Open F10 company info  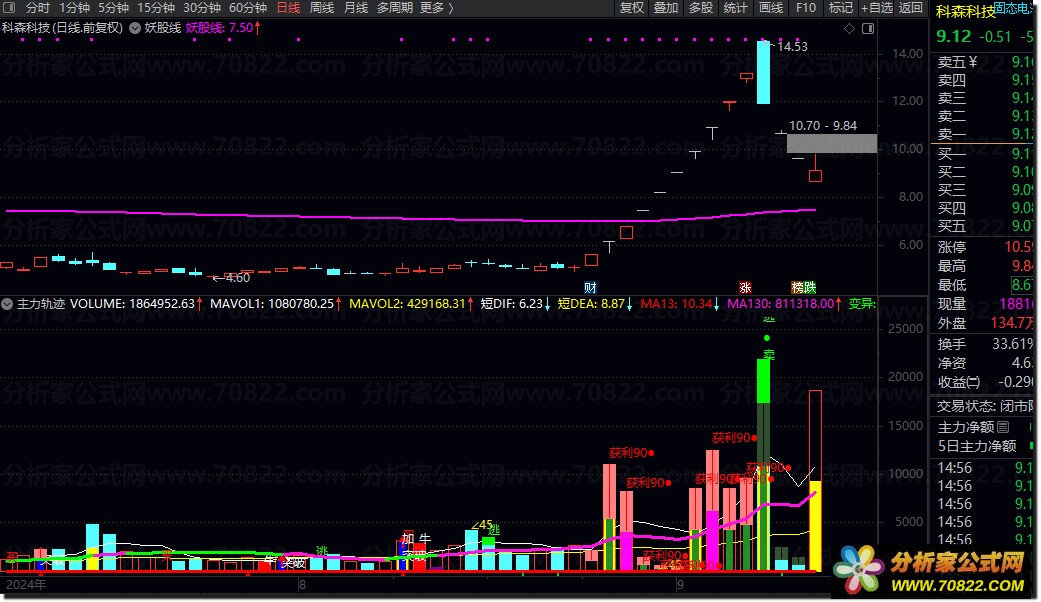(x=806, y=8)
